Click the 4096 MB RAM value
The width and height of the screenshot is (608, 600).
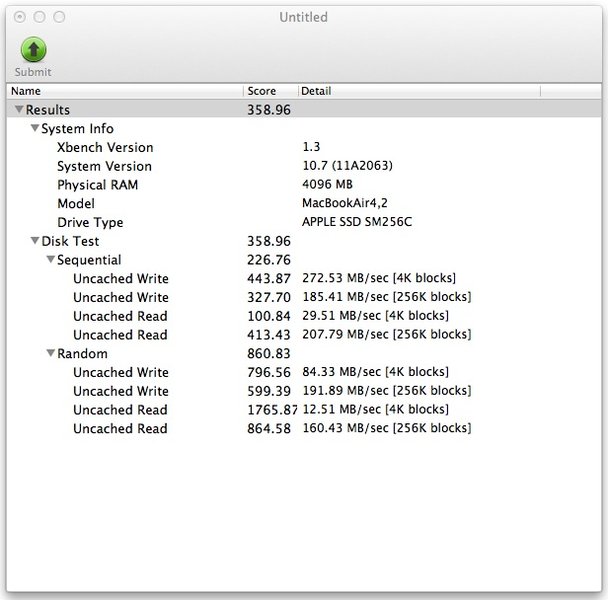[327, 184]
